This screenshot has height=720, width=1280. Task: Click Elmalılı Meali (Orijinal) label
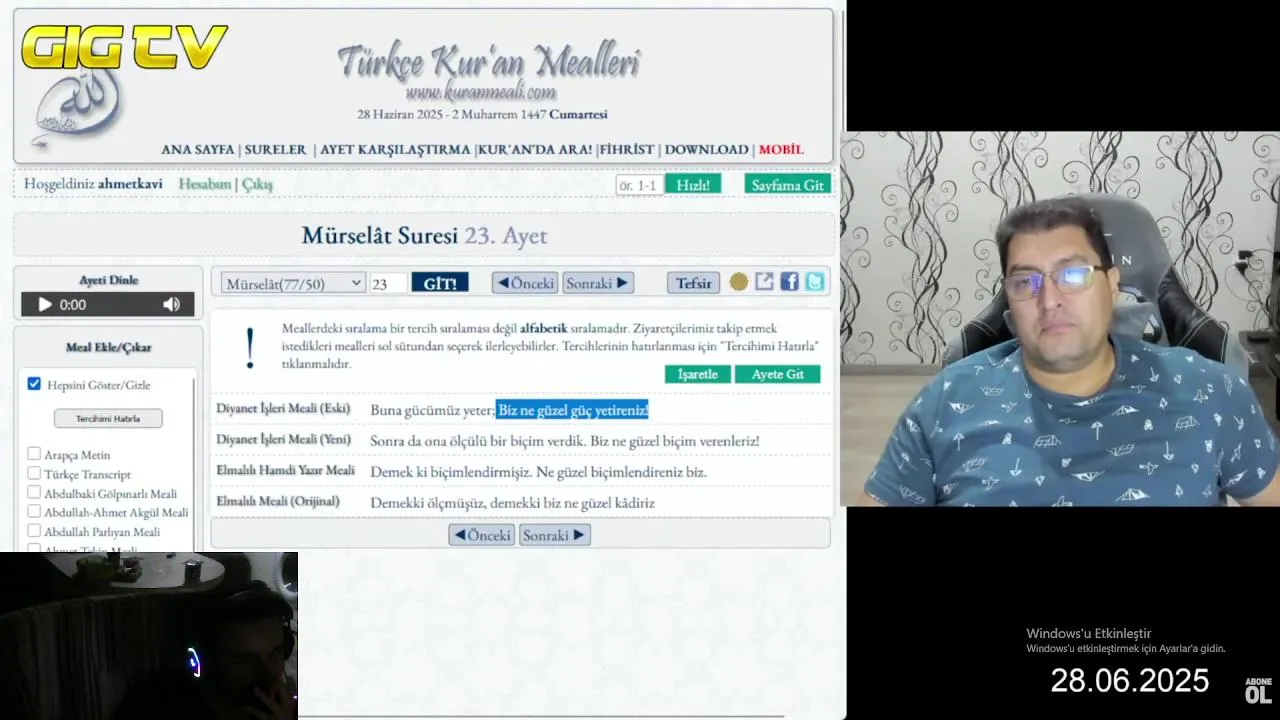278,502
